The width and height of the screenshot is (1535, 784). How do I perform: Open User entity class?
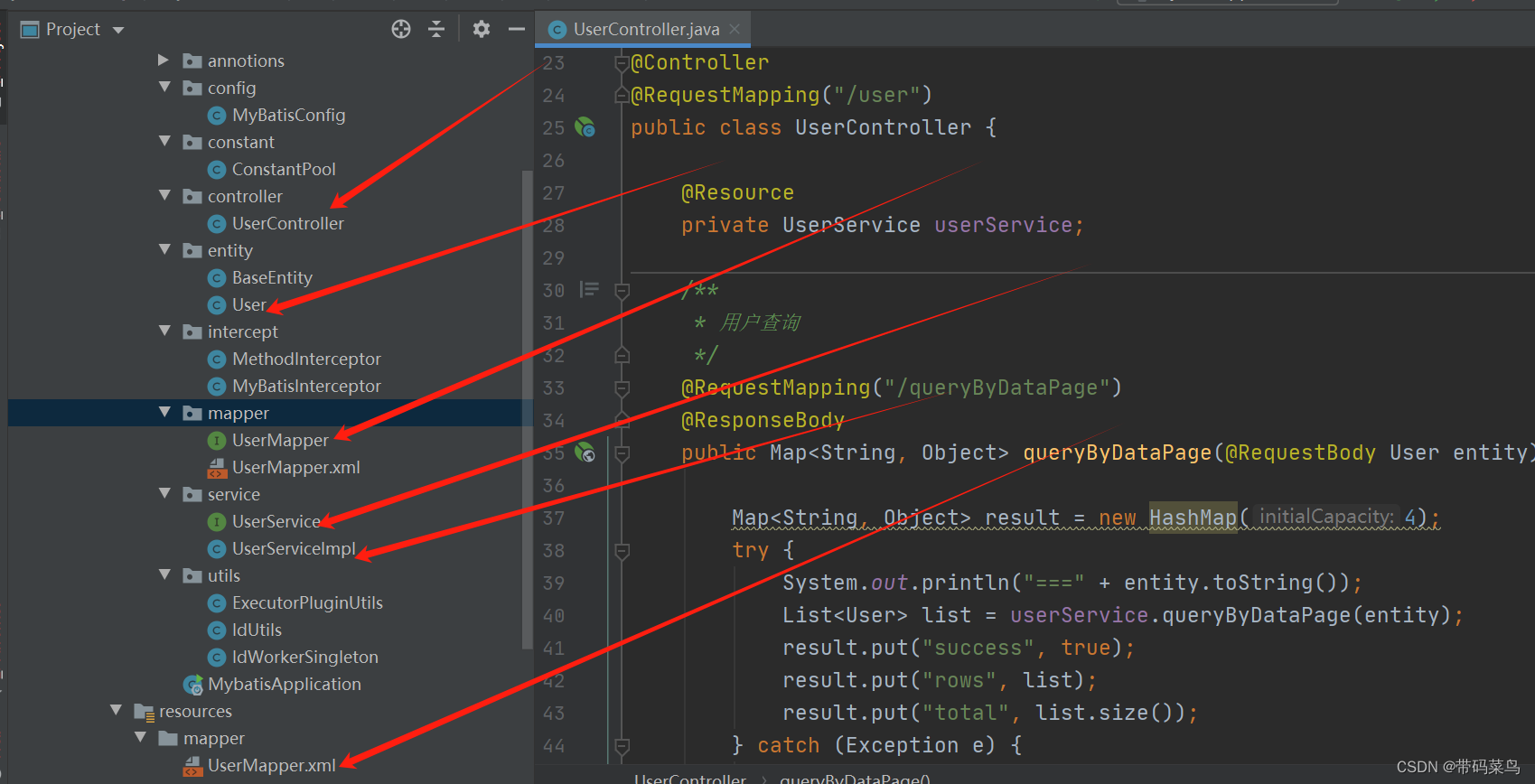pos(248,304)
